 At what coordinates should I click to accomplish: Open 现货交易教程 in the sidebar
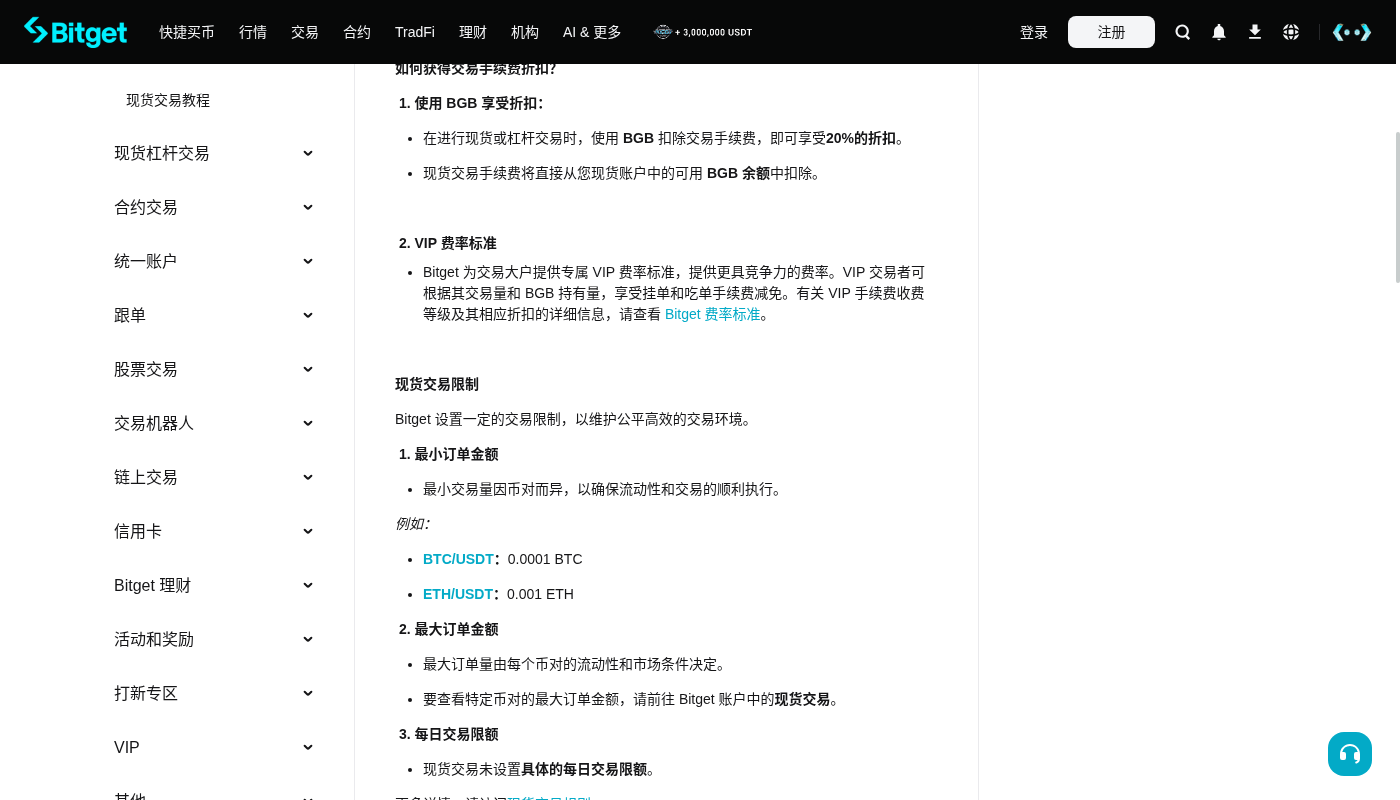coord(168,100)
